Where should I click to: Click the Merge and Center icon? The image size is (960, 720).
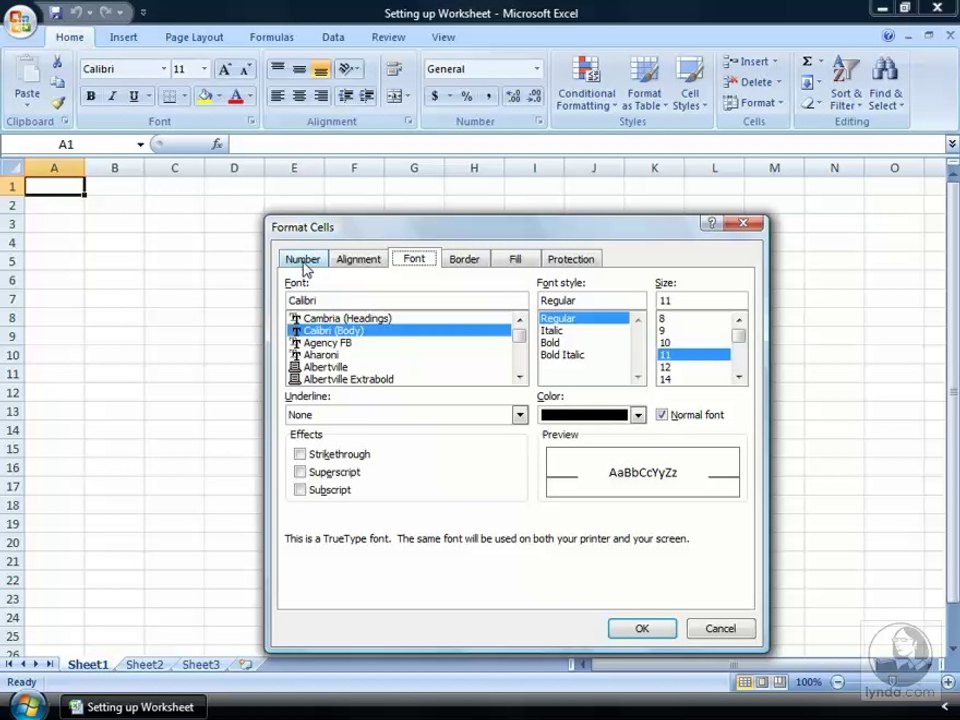pyautogui.click(x=394, y=96)
